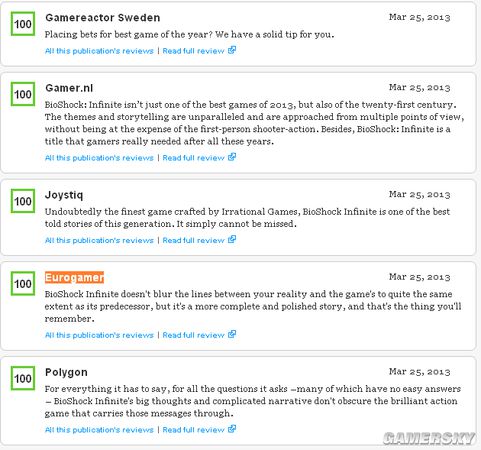
Task: Click the highlighted Eurogamer publication name
Action: pos(74,277)
